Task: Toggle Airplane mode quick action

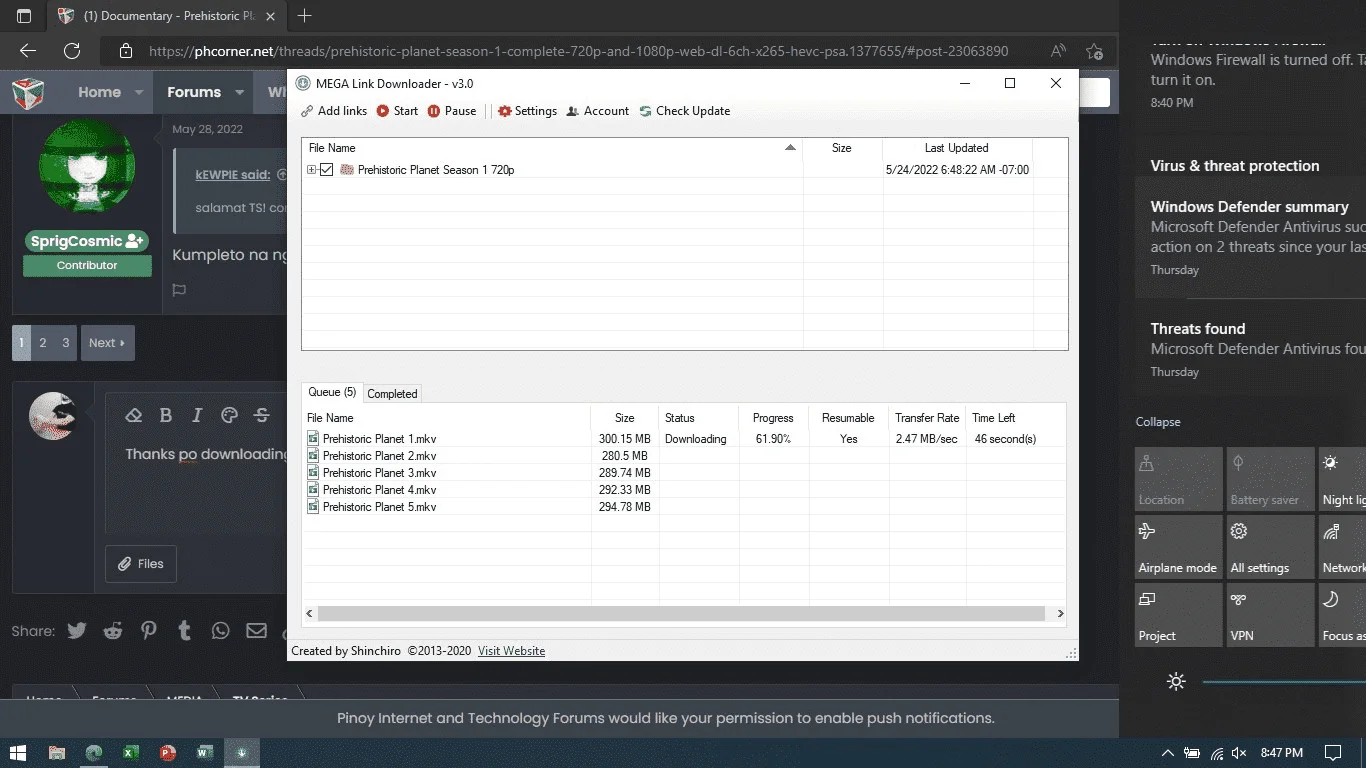Action: 1178,547
